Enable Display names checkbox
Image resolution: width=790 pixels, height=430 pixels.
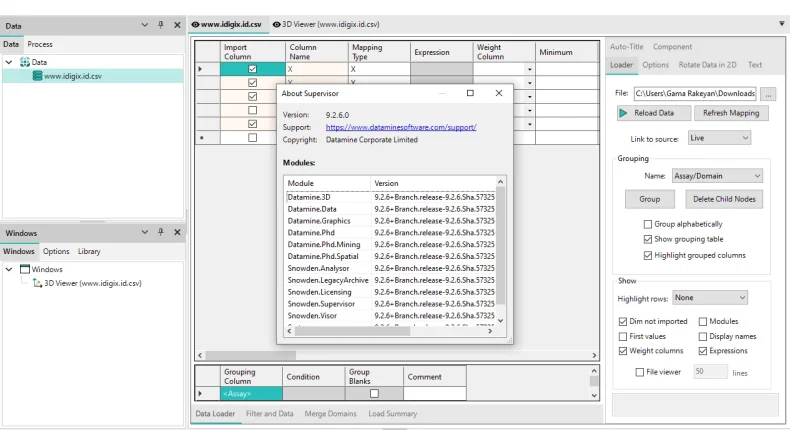point(703,336)
